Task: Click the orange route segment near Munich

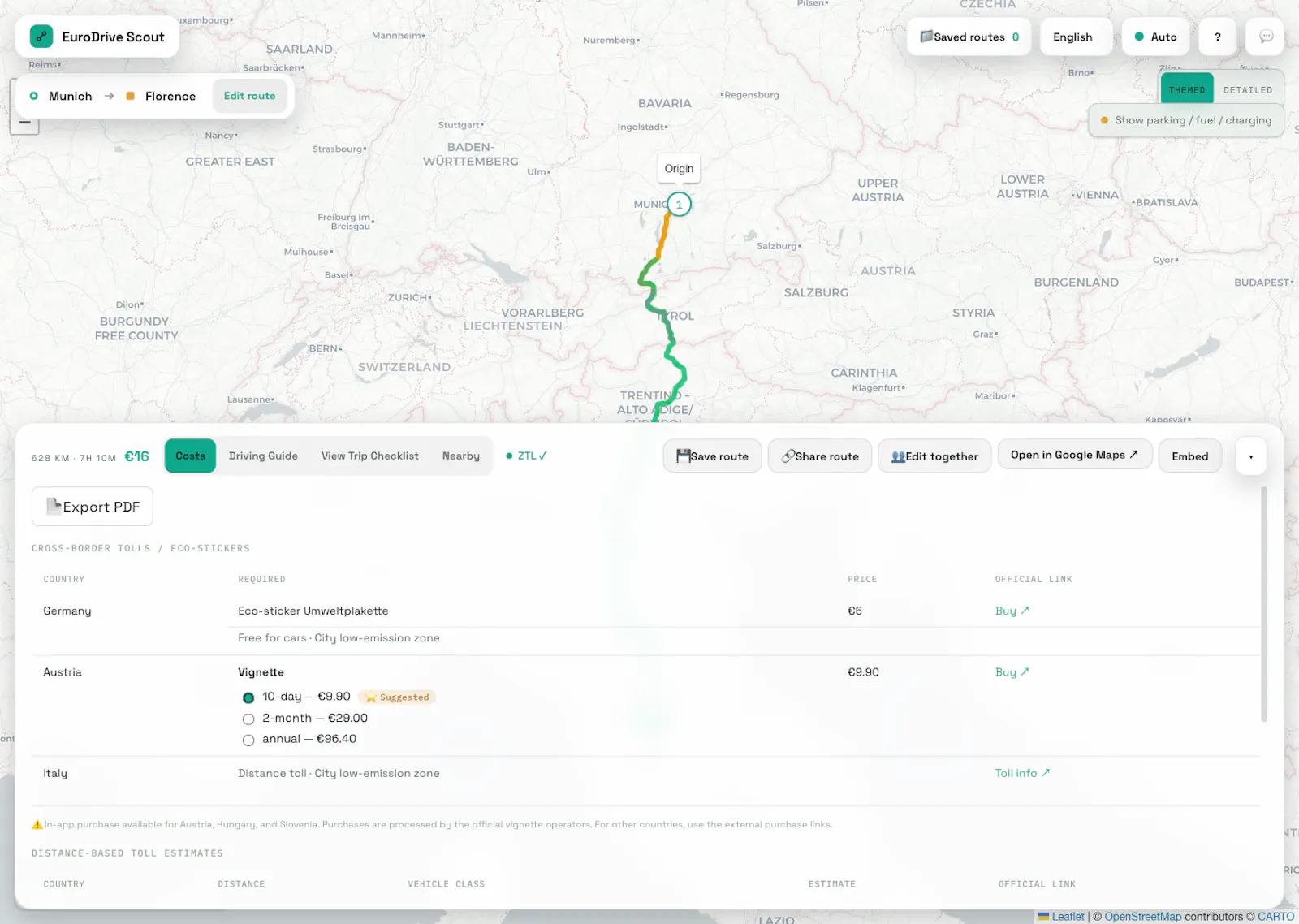Action: pyautogui.click(x=663, y=235)
